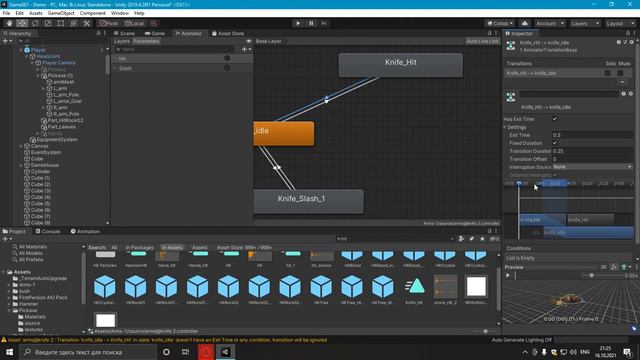Click the Knife_Hit animator state node
This screenshot has width=640, height=360.
click(x=401, y=65)
